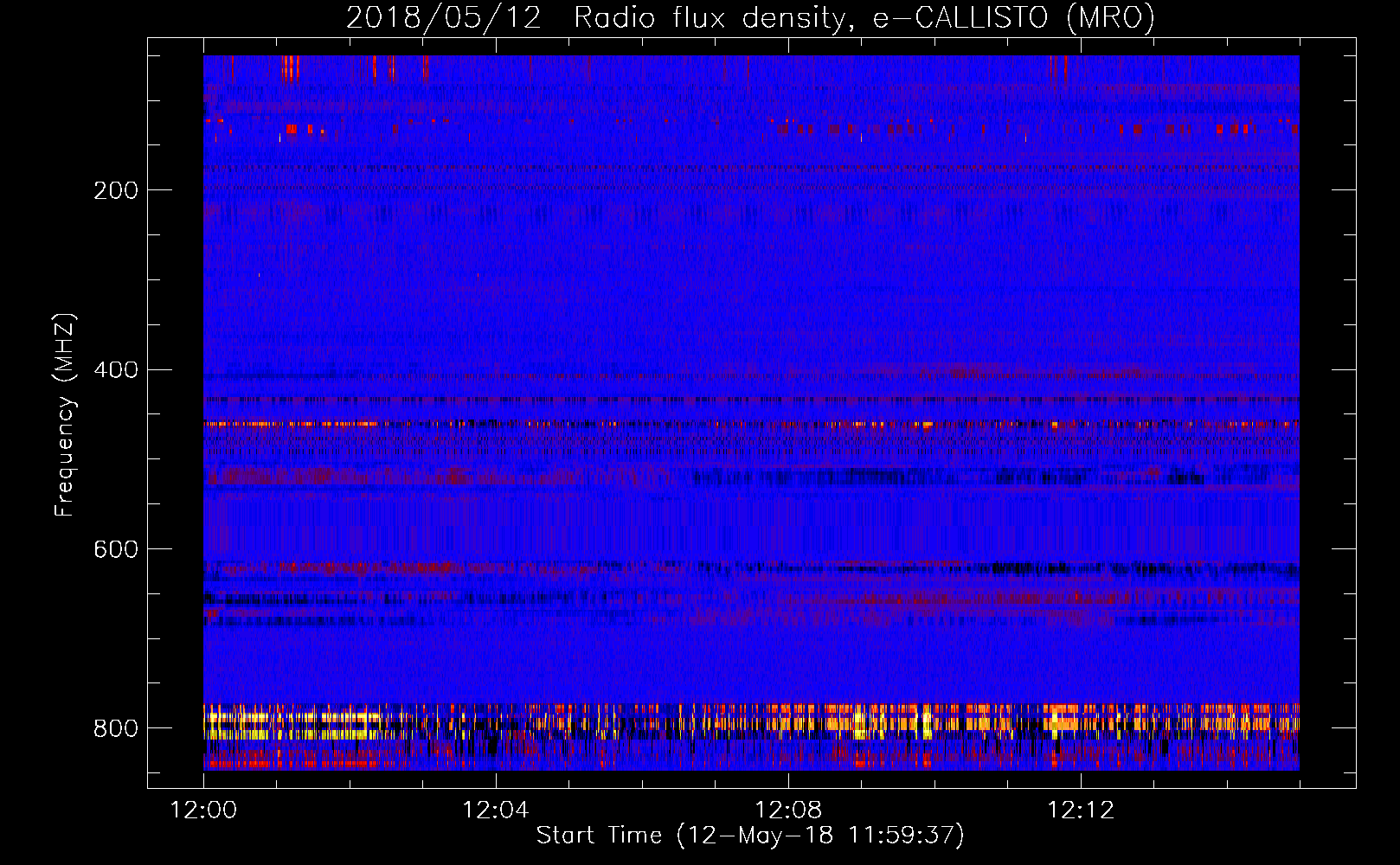Click the "Start Time (12-May-18 11:59:37)" axis label

pyautogui.click(x=750, y=836)
